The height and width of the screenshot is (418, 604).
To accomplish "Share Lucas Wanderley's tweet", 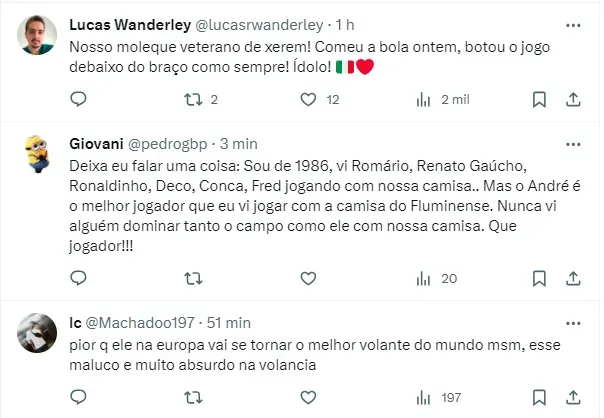I will [573, 99].
